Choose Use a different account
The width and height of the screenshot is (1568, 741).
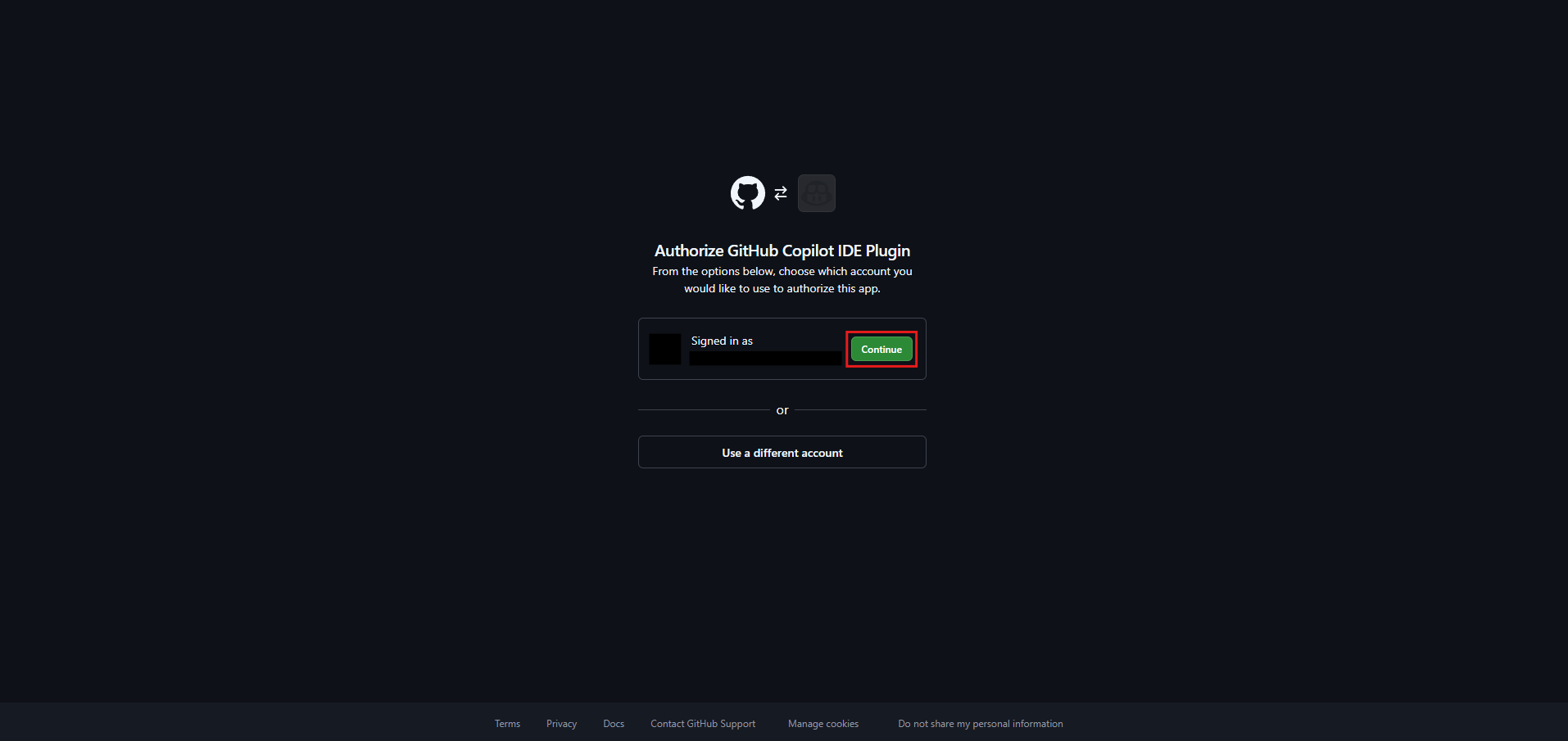click(x=782, y=453)
